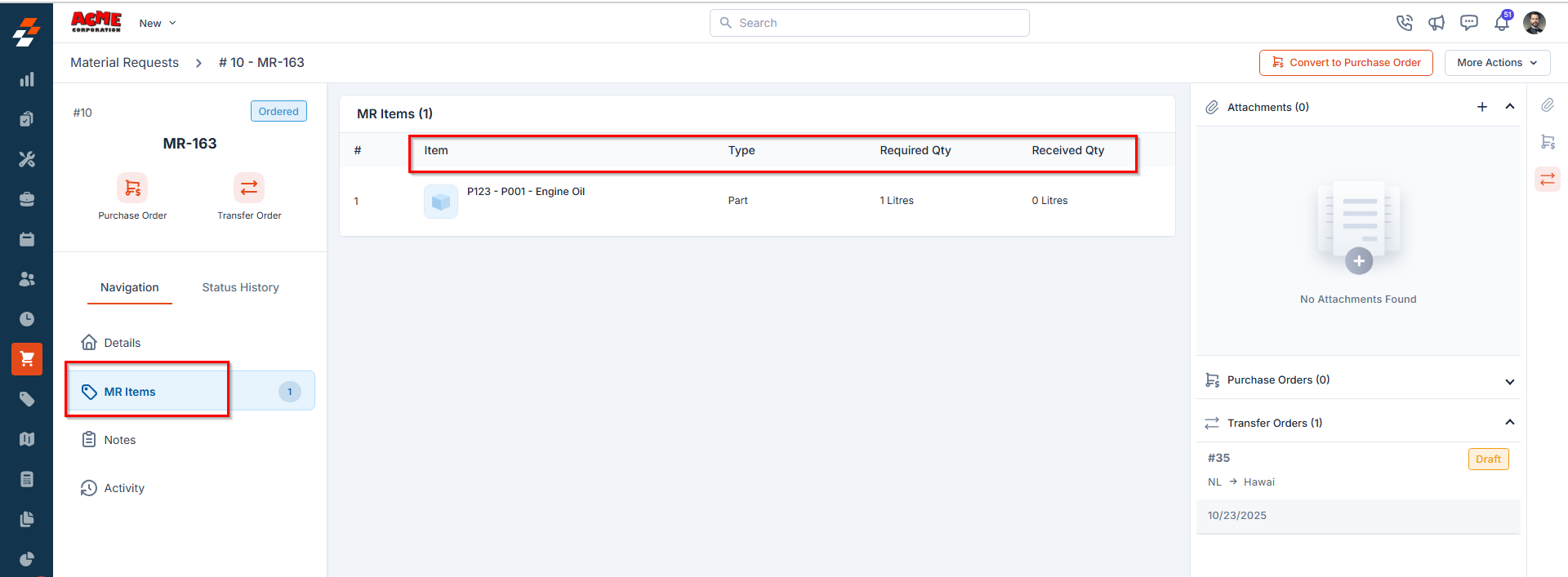This screenshot has height=577, width=1568.
Task: Go back to Material Requests breadcrumb
Action: click(x=124, y=63)
